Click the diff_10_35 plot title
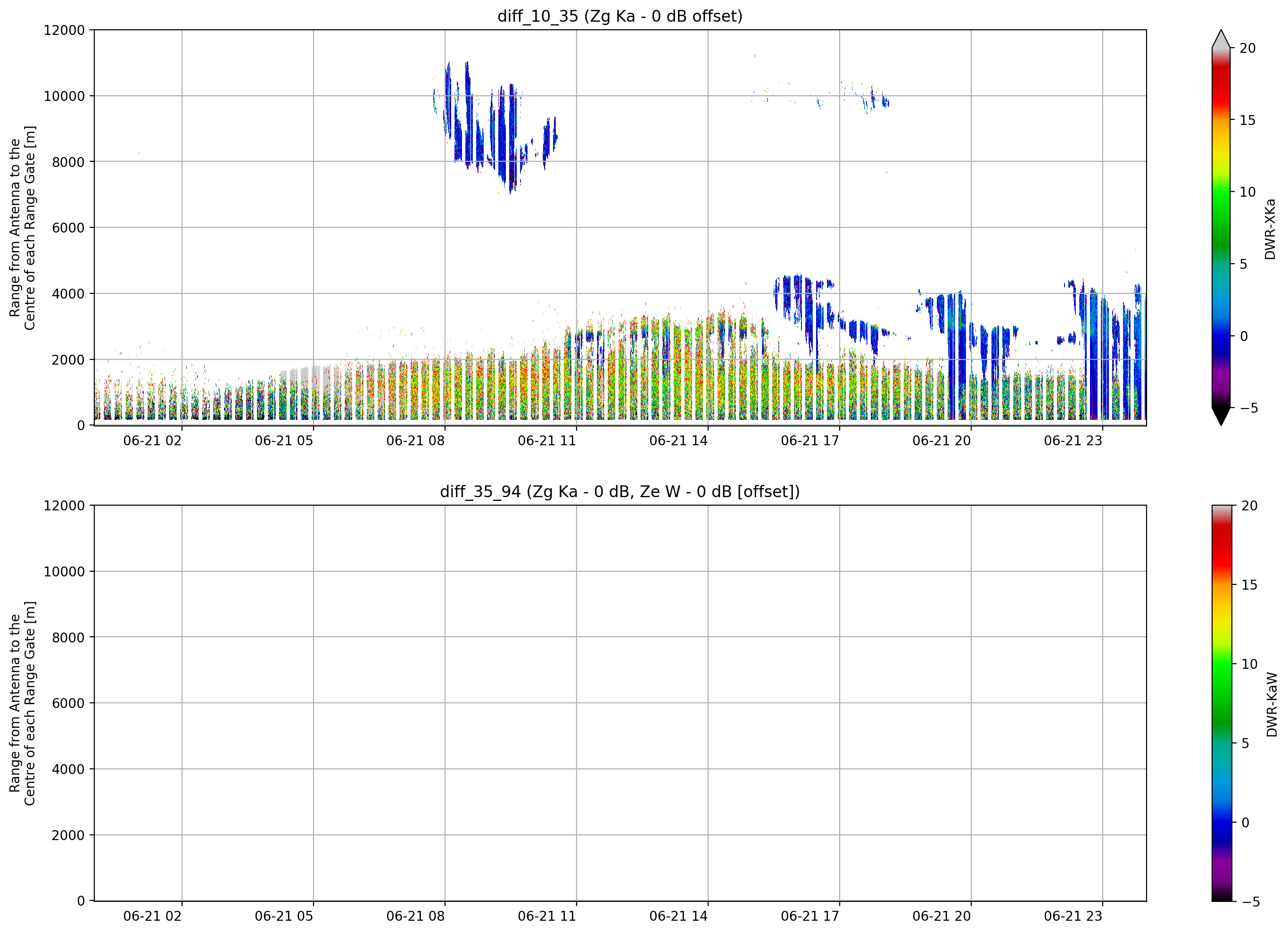Image resolution: width=1288 pixels, height=933 pixels. (619, 16)
